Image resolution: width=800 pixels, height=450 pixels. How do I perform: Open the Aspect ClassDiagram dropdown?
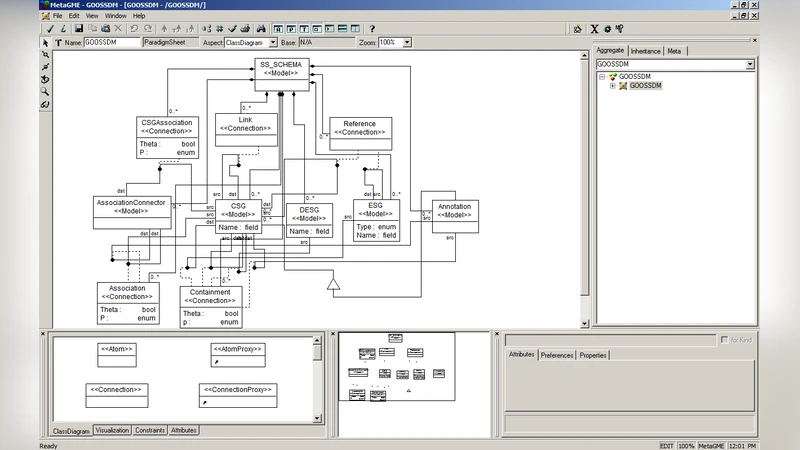click(270, 43)
